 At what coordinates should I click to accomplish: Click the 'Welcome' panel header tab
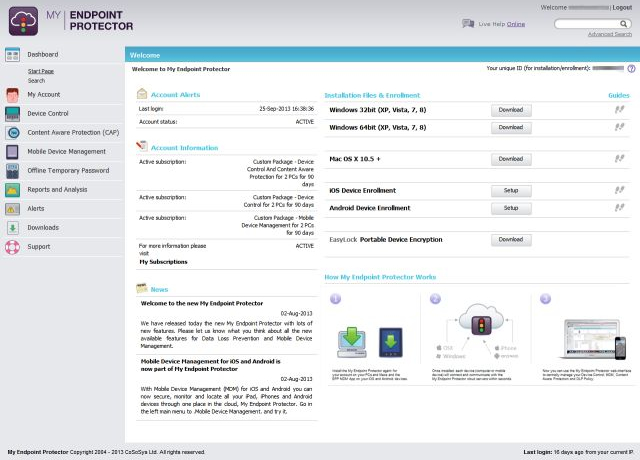[x=145, y=55]
